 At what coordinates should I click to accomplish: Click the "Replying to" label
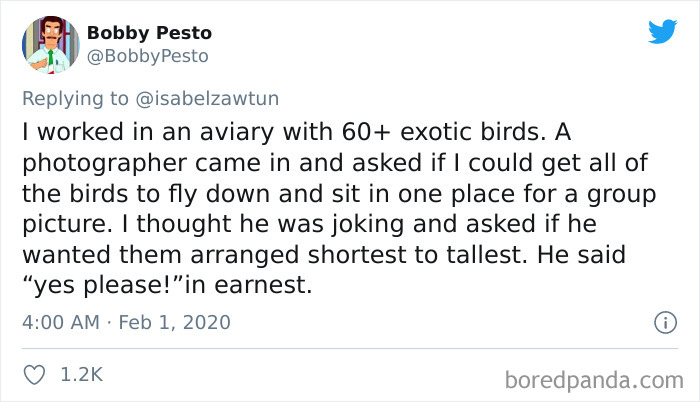click(x=73, y=97)
